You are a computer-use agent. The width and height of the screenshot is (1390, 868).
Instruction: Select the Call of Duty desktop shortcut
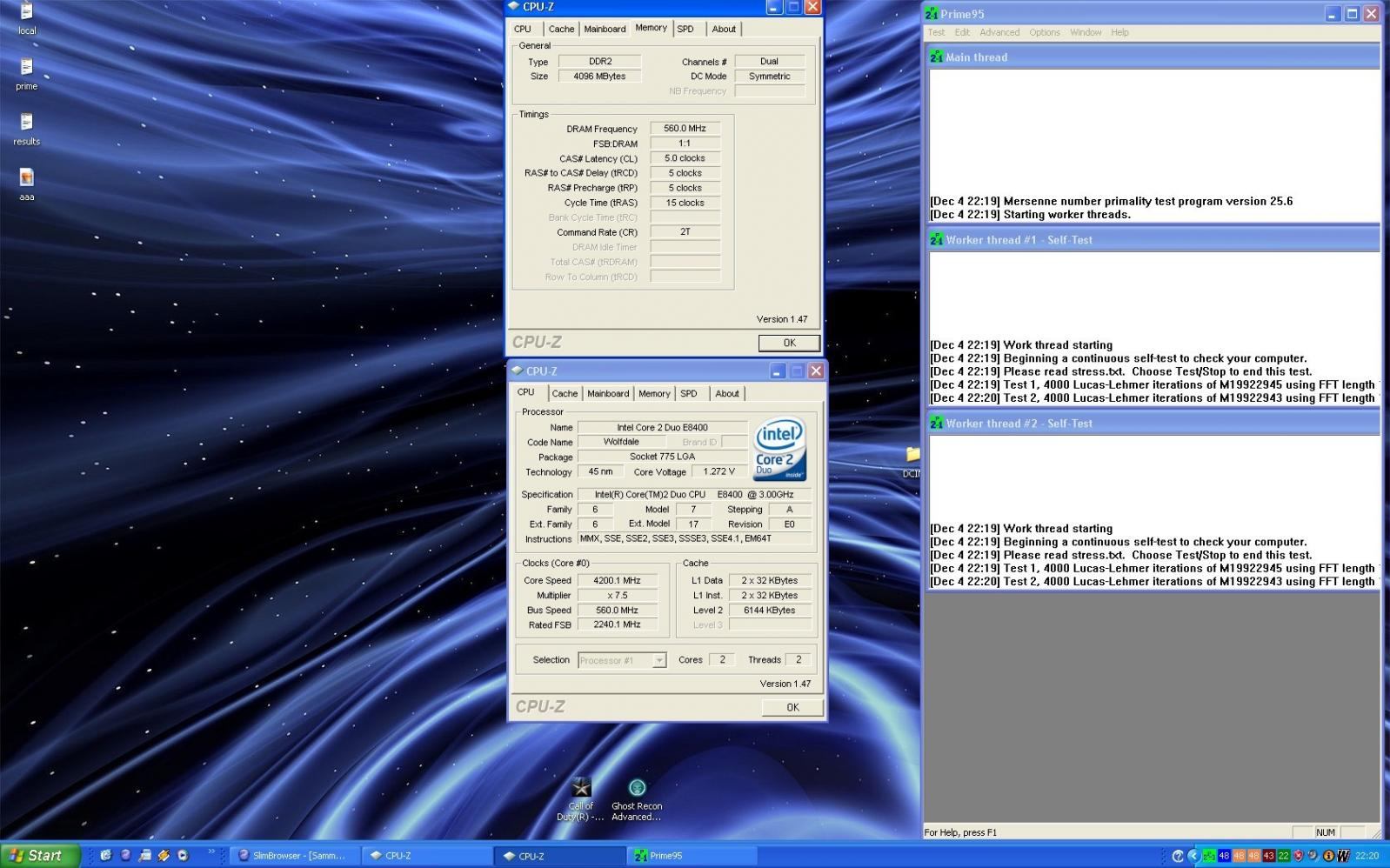[x=580, y=799]
